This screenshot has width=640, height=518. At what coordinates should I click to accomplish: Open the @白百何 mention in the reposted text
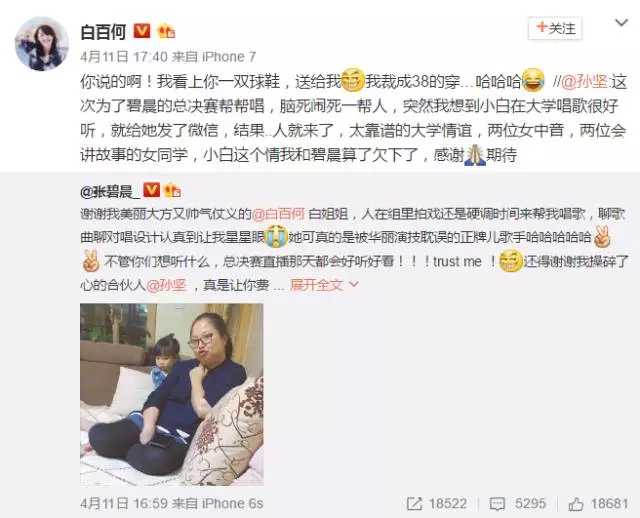(278, 214)
